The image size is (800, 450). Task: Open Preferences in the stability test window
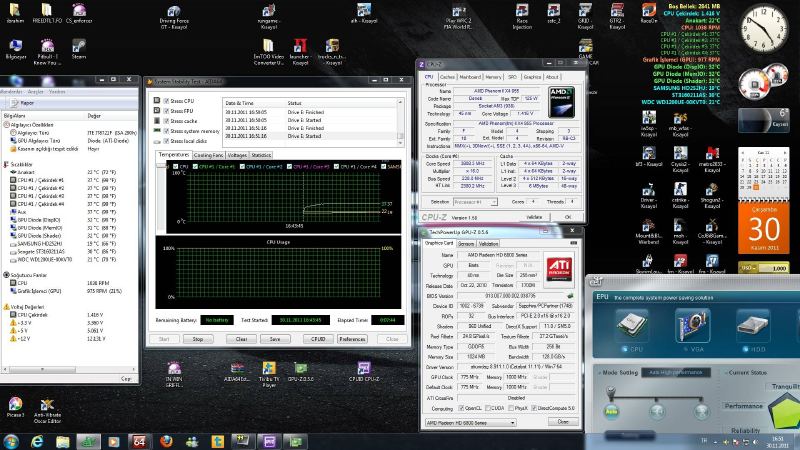[352, 339]
